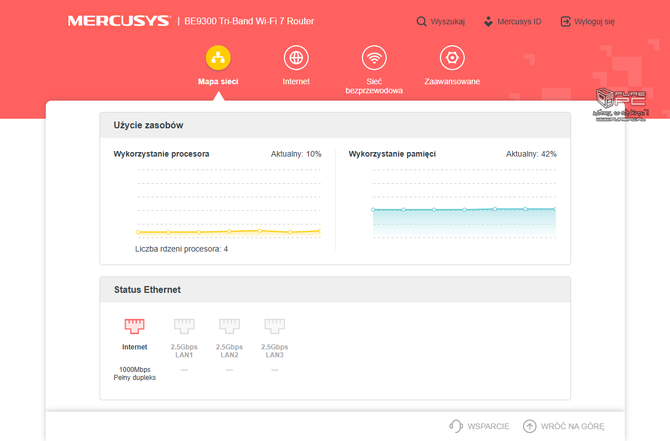Viewport: 670px width, 441px height.
Task: Switch to the Internet tab label
Action: [296, 82]
